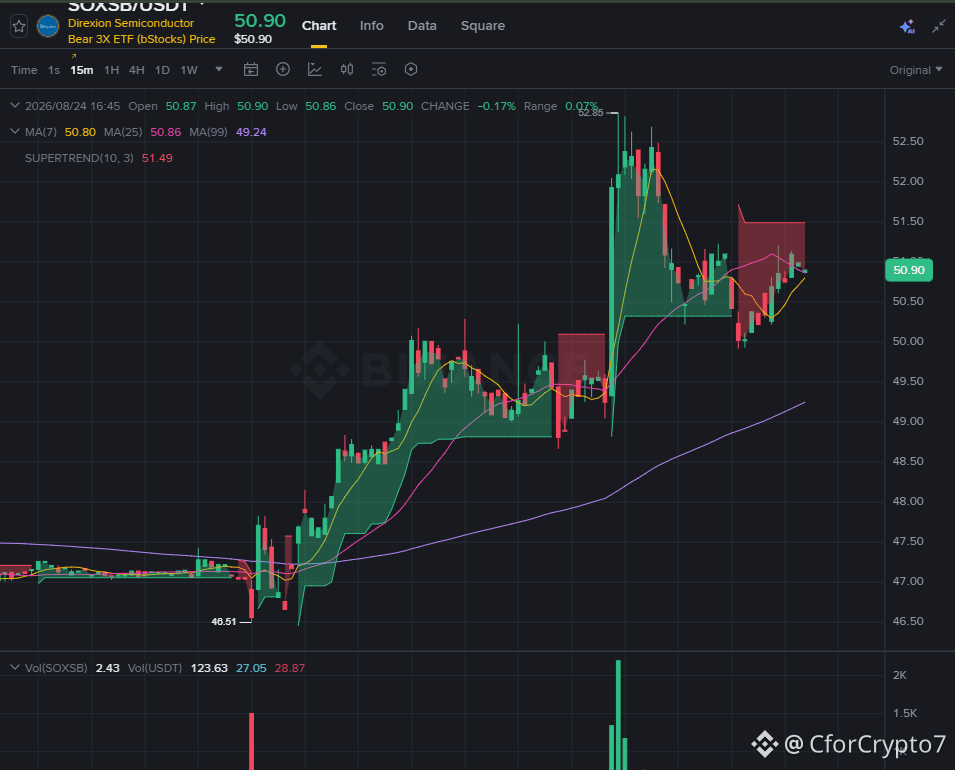Click the Low 50.86 value
The height and width of the screenshot is (770, 955).
point(320,106)
